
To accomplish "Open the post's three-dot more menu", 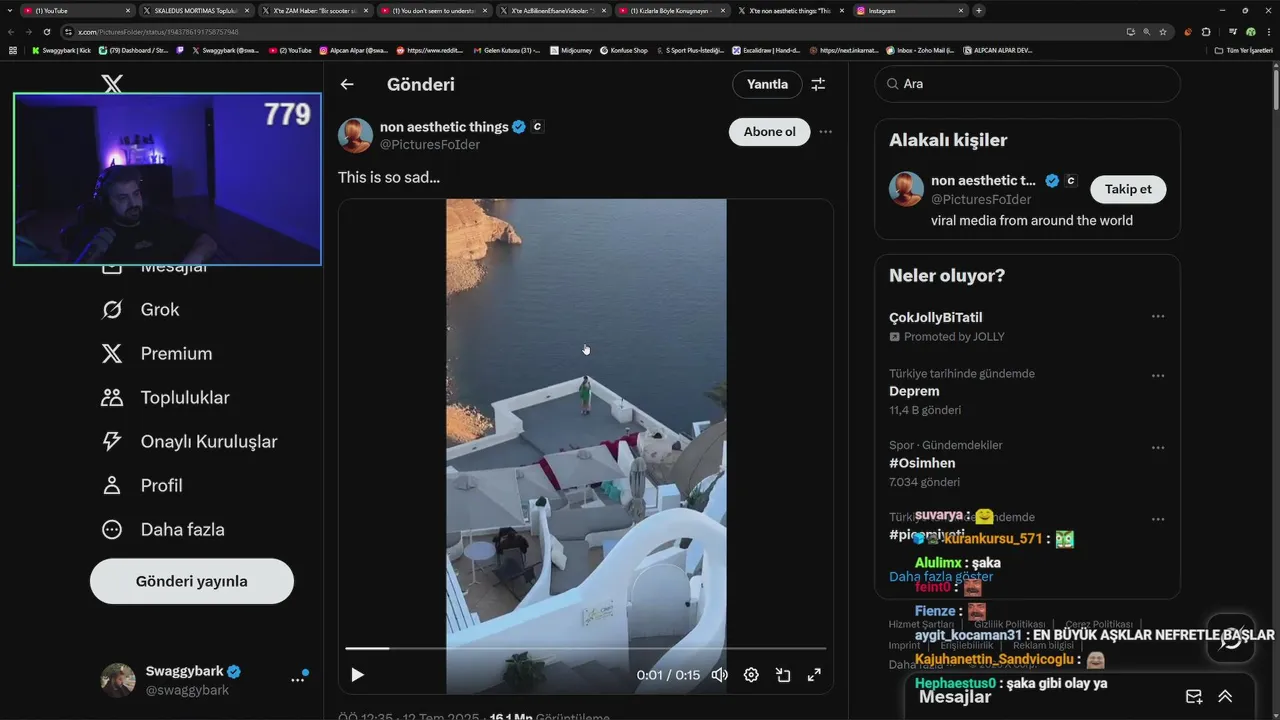I will [826, 131].
